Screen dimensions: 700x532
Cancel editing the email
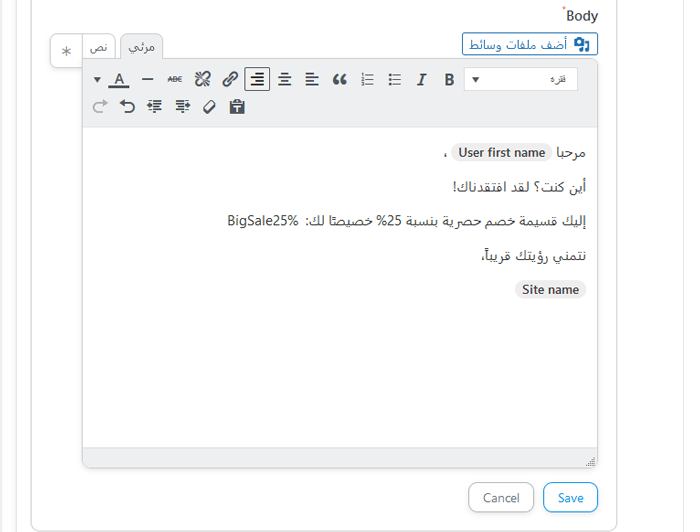[501, 498]
